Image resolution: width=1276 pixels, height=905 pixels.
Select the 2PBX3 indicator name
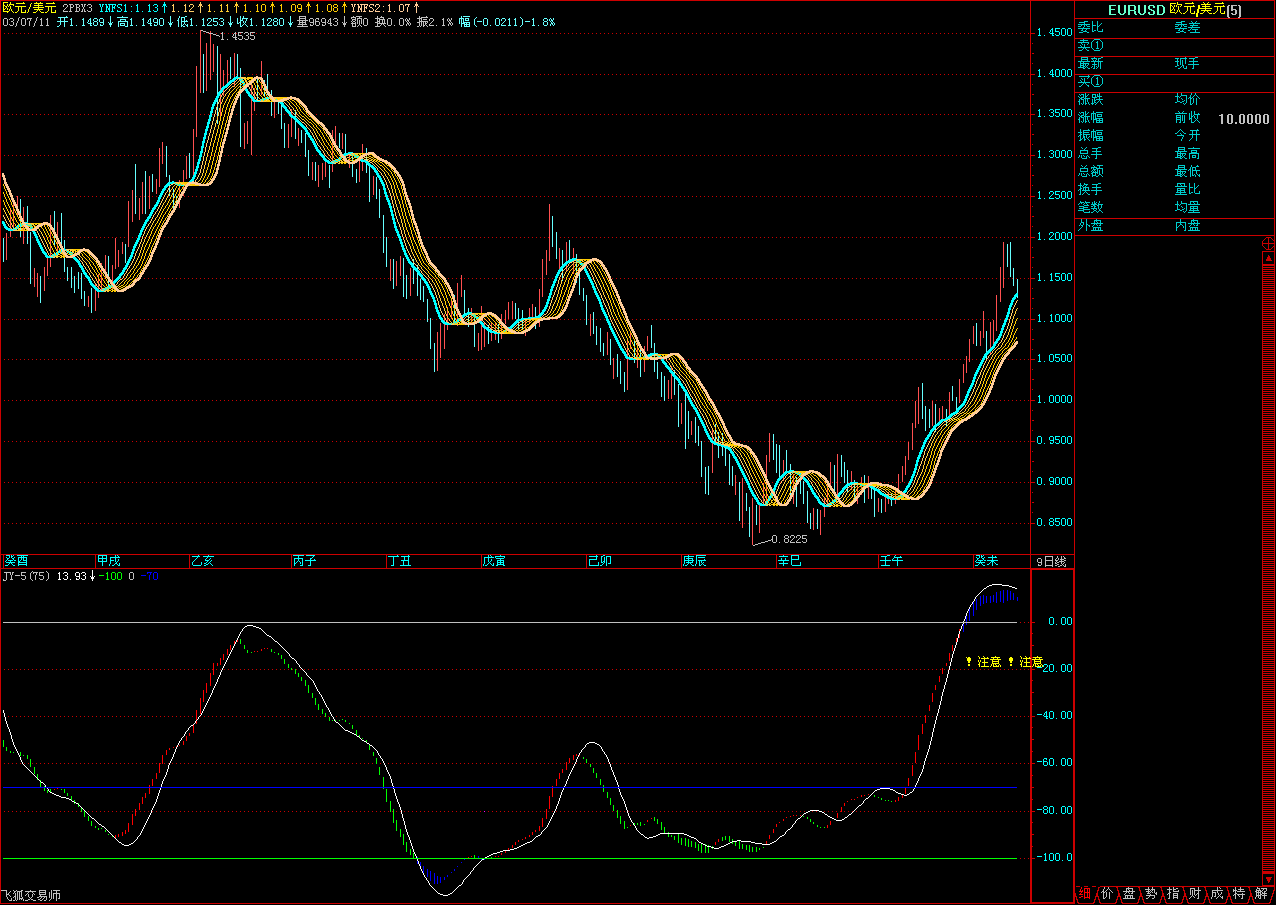point(77,7)
